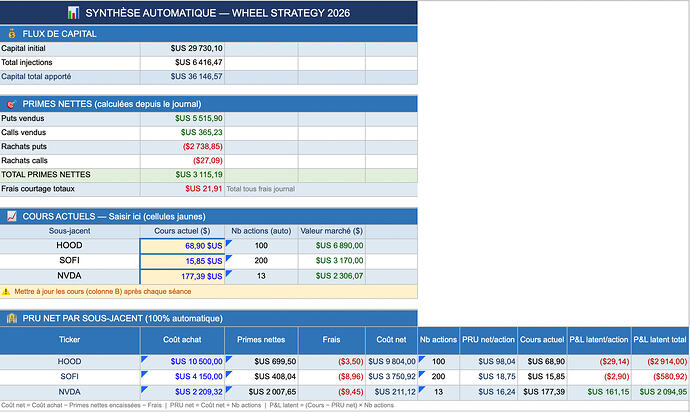The height and width of the screenshot is (412, 690).
Task: Select the SOFI ticker cell in PRU table
Action: pos(70,376)
